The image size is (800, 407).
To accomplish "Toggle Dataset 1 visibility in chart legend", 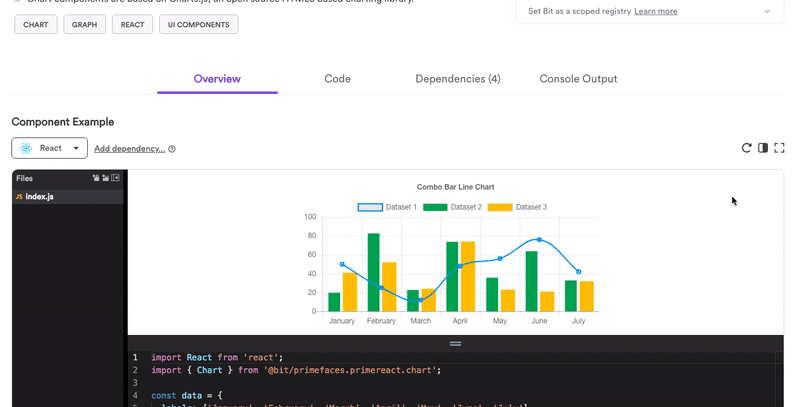I will 370,207.
